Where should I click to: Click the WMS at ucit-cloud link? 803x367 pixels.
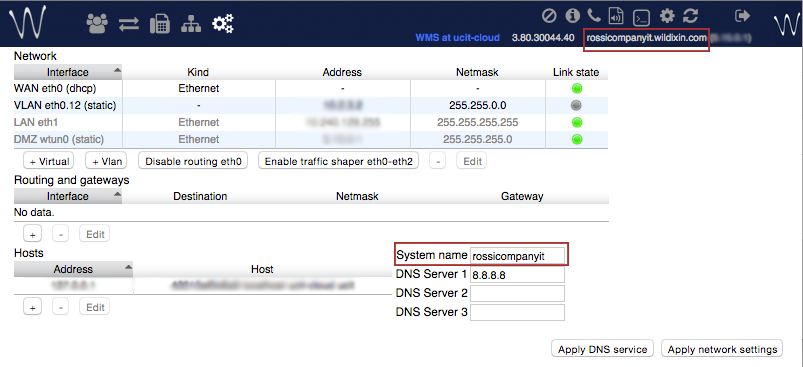[457, 38]
